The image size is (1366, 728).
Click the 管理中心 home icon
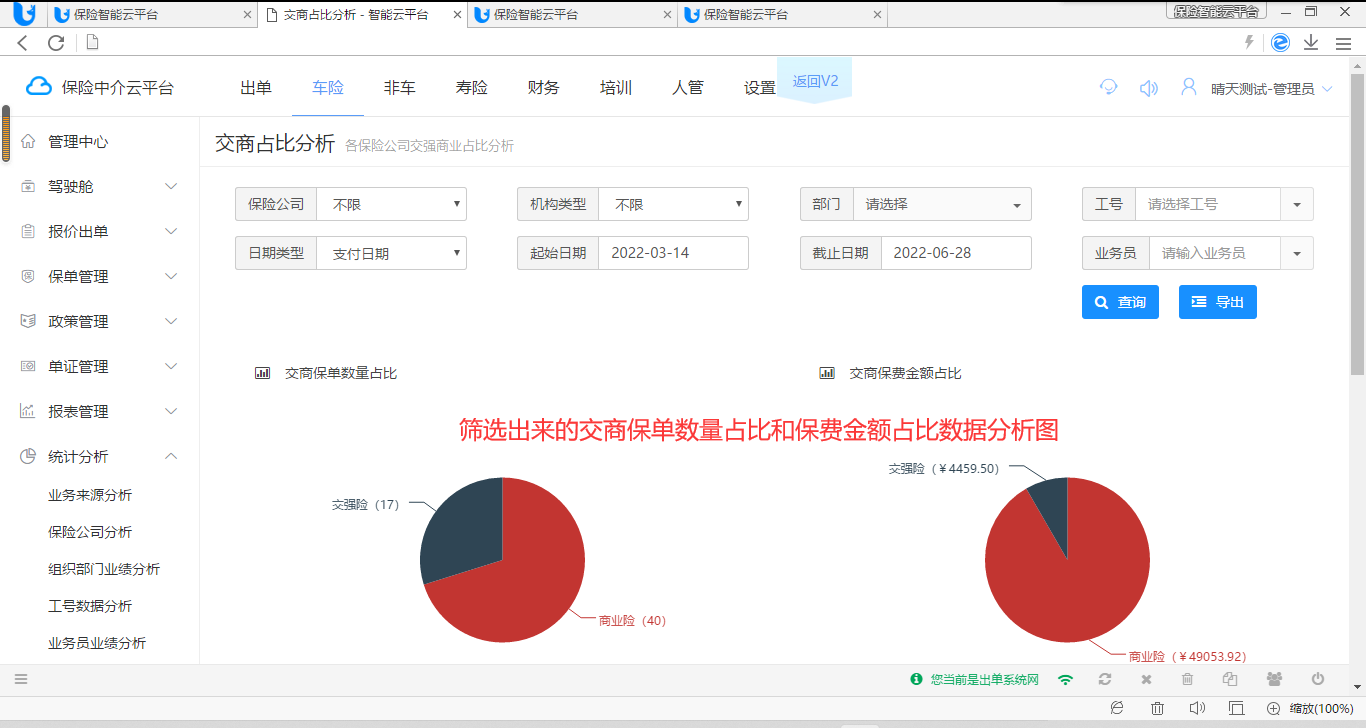coord(28,141)
